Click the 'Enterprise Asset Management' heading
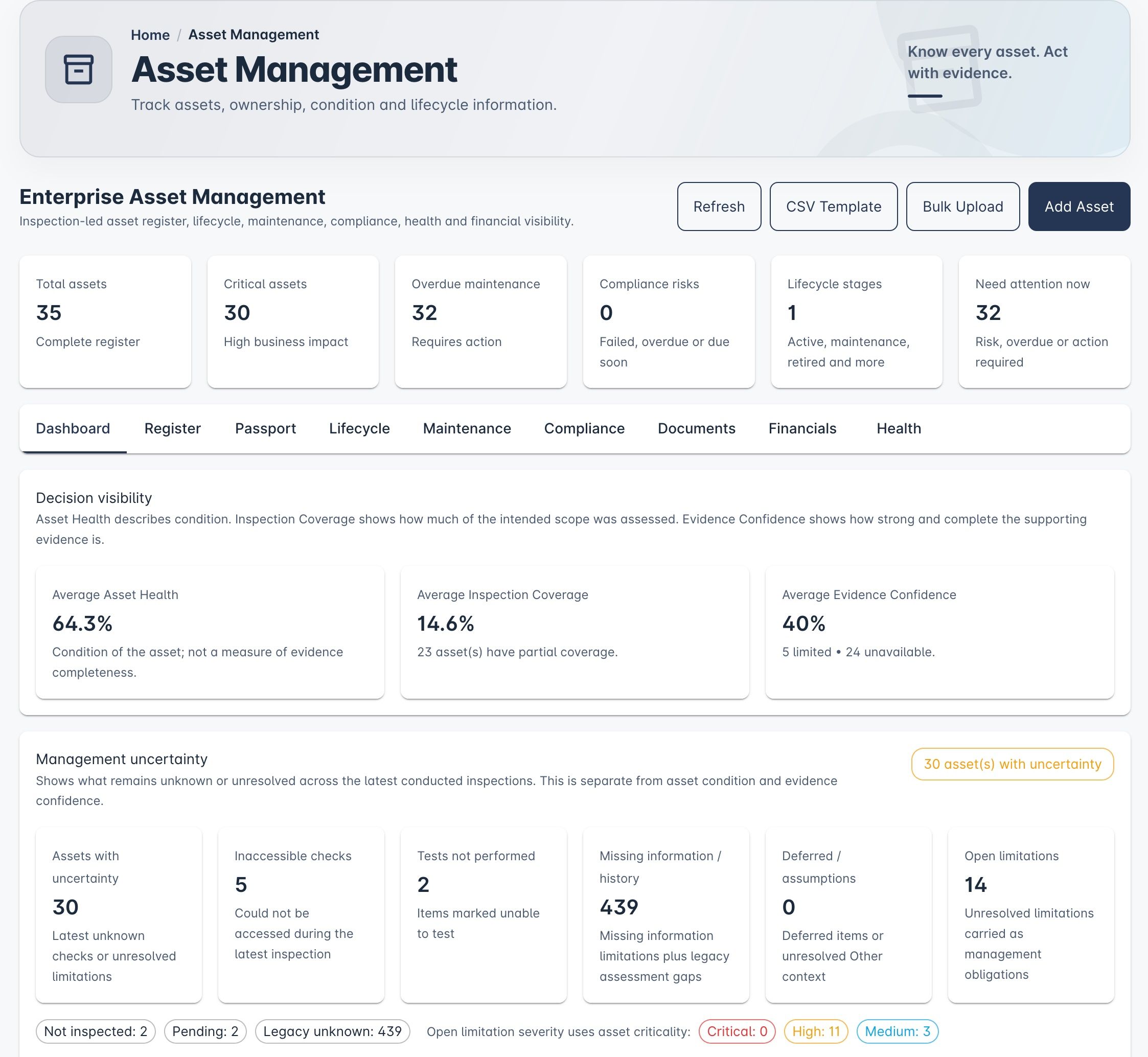Viewport: 1148px width, 1057px height. (172, 197)
